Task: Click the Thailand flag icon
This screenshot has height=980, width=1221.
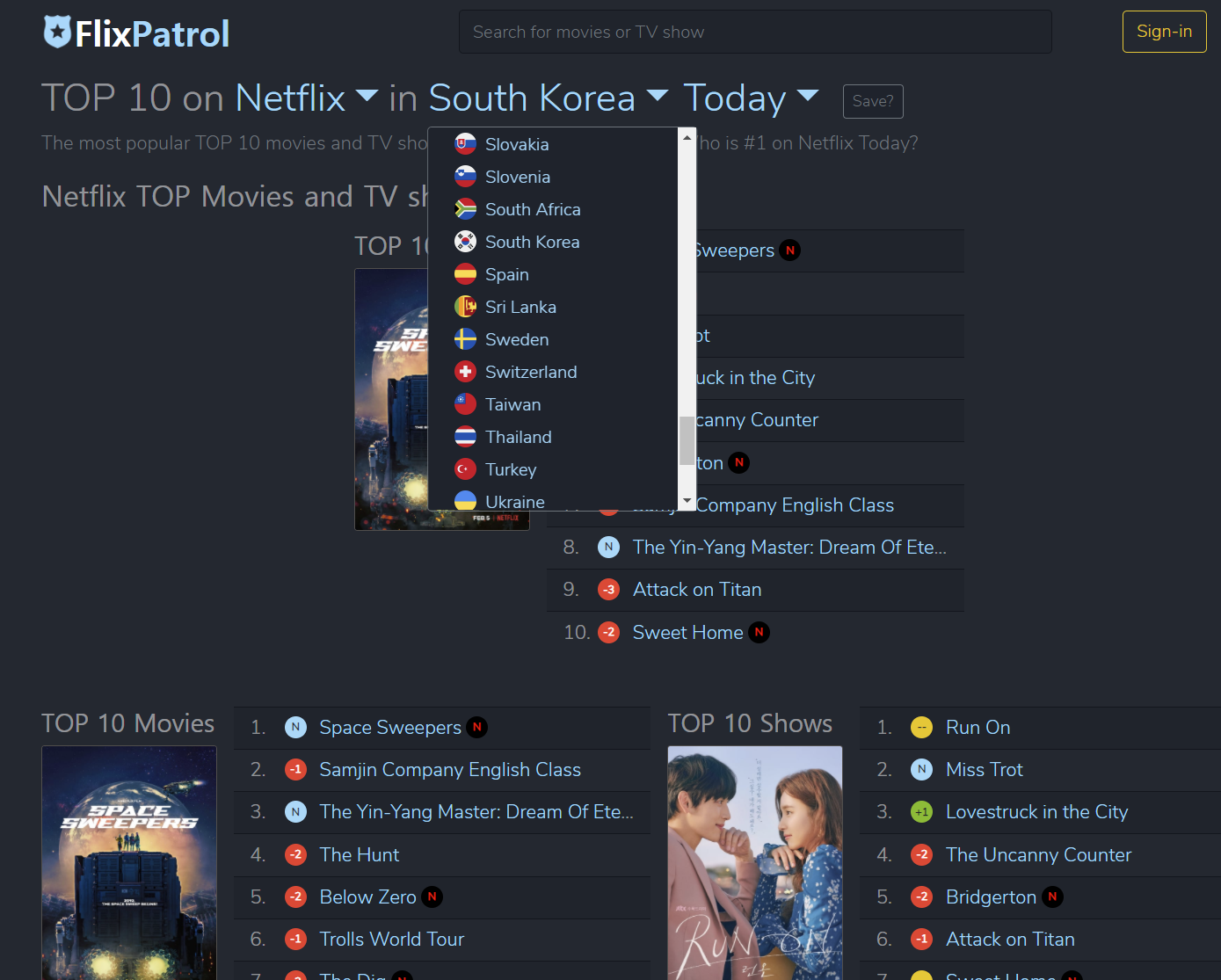Action: click(x=465, y=437)
